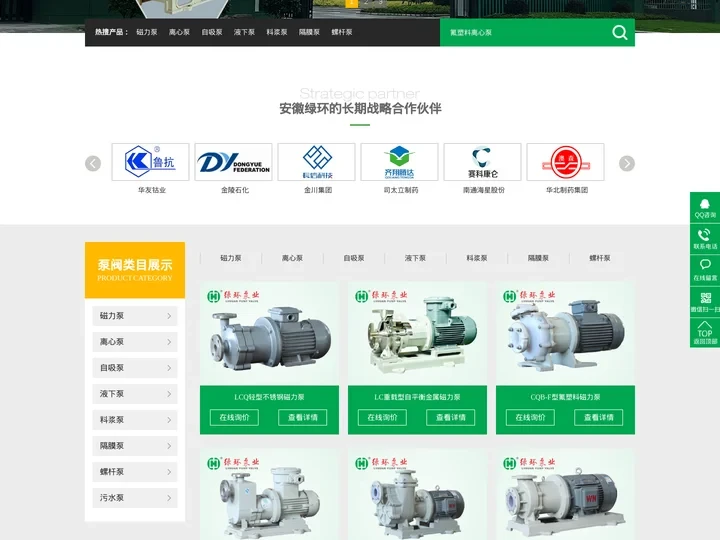Open the CQB-F型氟塑料磁力泵 product image
Image resolution: width=720 pixels, height=540 pixels.
[565, 334]
